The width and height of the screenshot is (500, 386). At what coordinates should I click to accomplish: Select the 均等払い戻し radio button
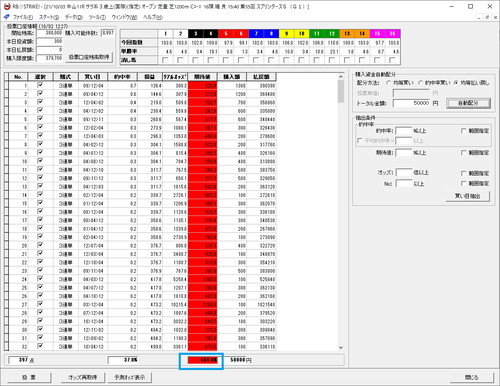456,82
